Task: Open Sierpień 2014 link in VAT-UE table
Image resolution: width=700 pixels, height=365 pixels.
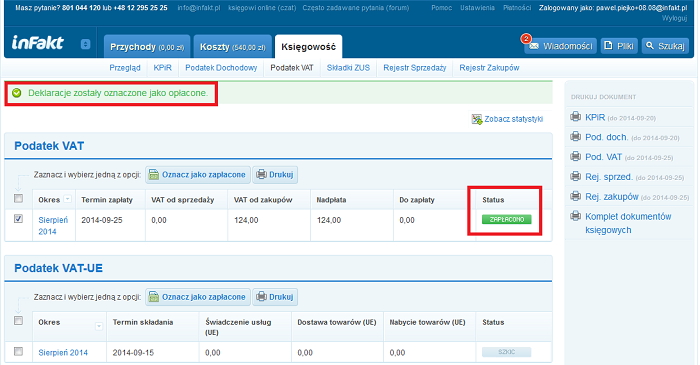Action: click(63, 353)
